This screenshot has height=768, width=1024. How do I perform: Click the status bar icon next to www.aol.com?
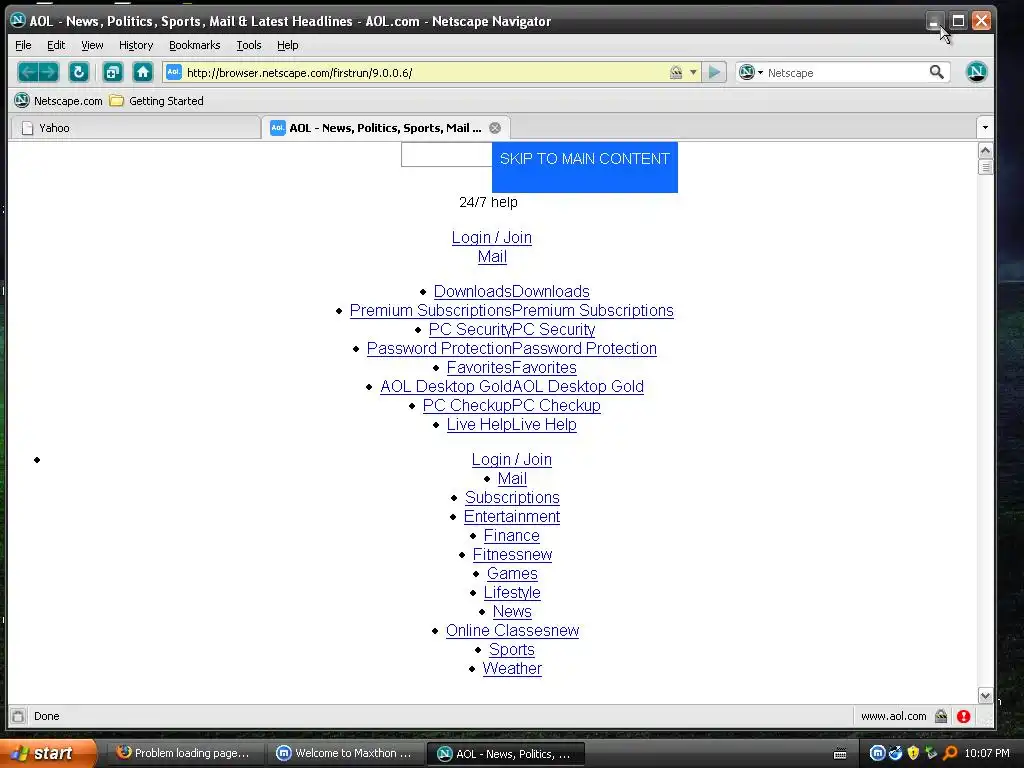[941, 716]
